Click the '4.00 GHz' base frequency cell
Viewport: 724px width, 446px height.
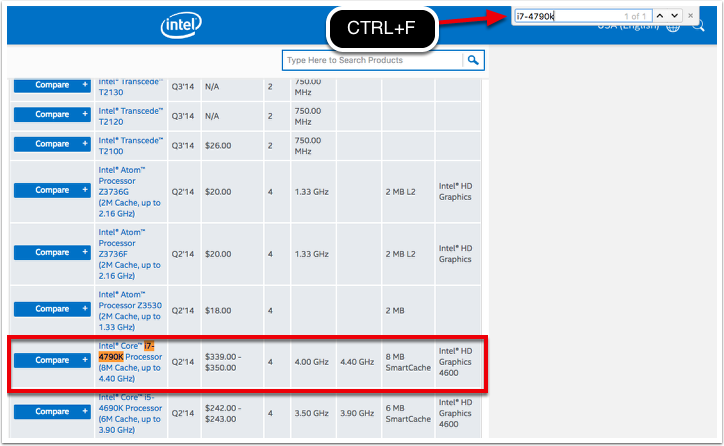click(x=312, y=362)
